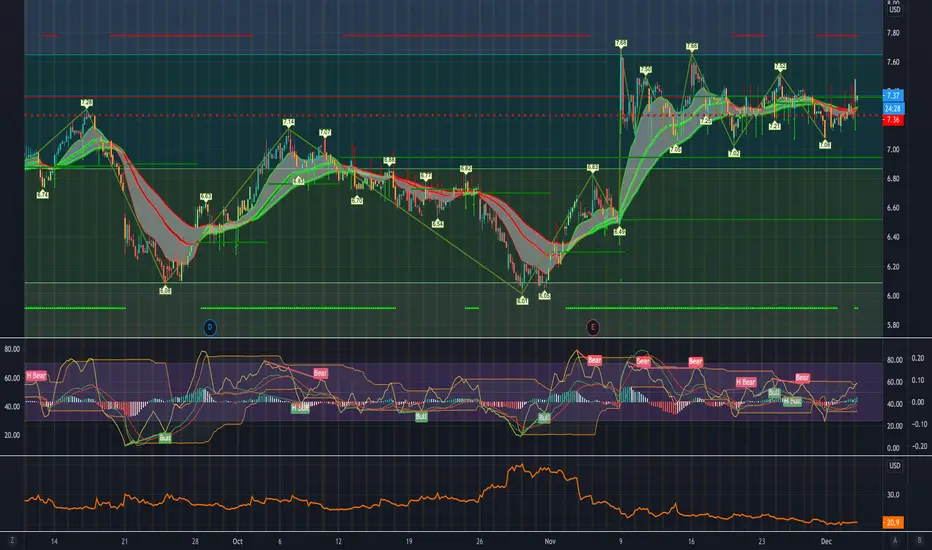Open the USD selector on bottom pane axis
The width and height of the screenshot is (932, 550).
point(895,466)
